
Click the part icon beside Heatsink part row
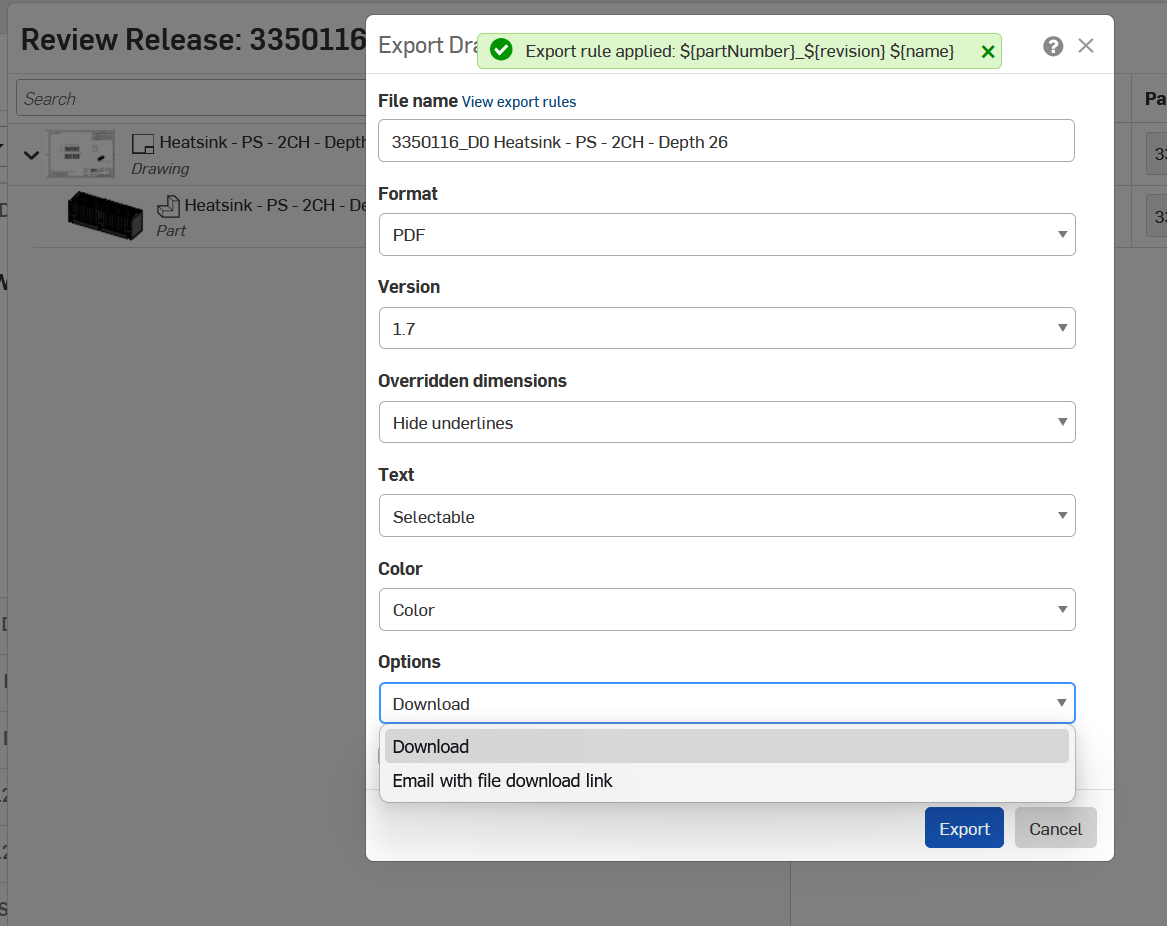168,205
